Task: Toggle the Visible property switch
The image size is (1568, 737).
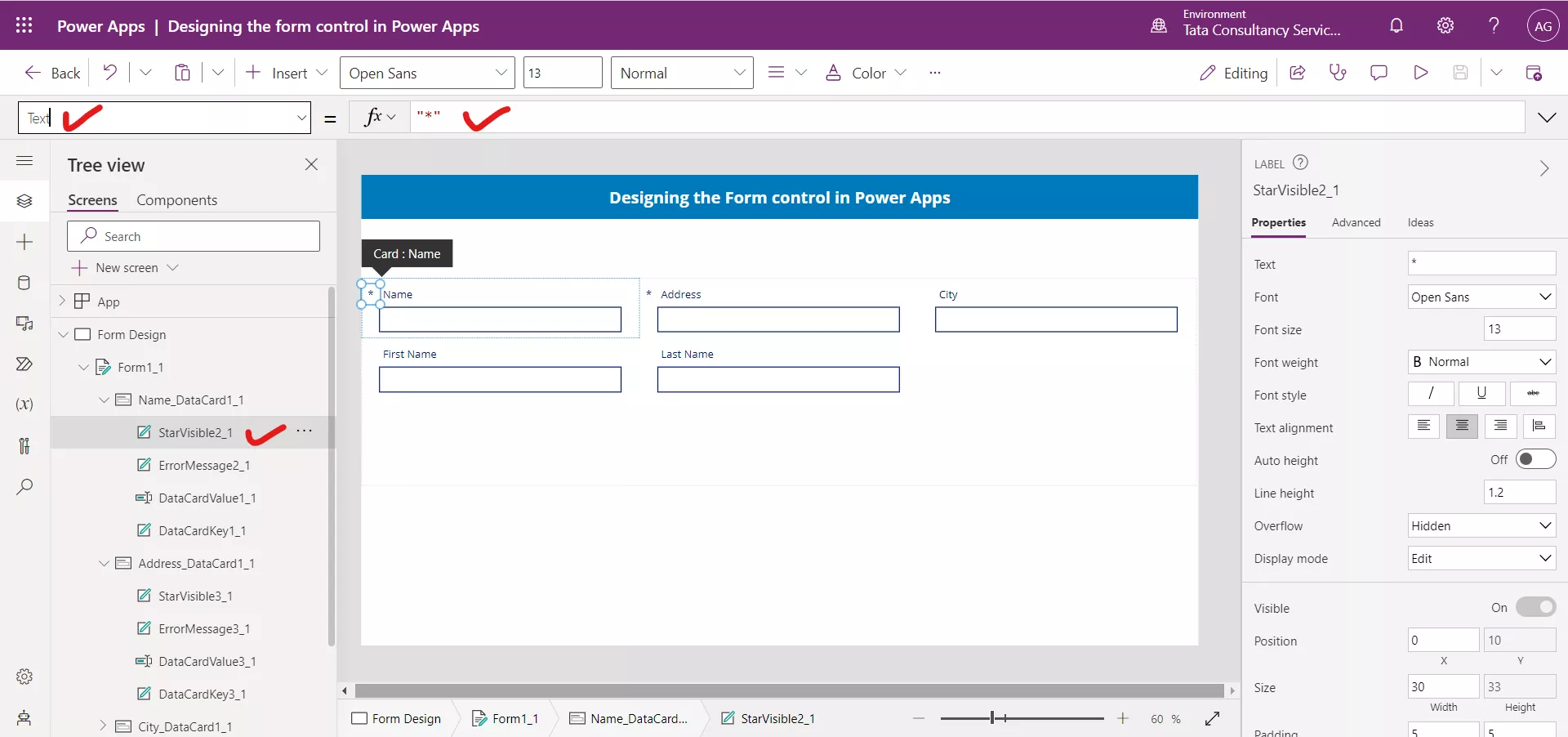Action: (1535, 607)
